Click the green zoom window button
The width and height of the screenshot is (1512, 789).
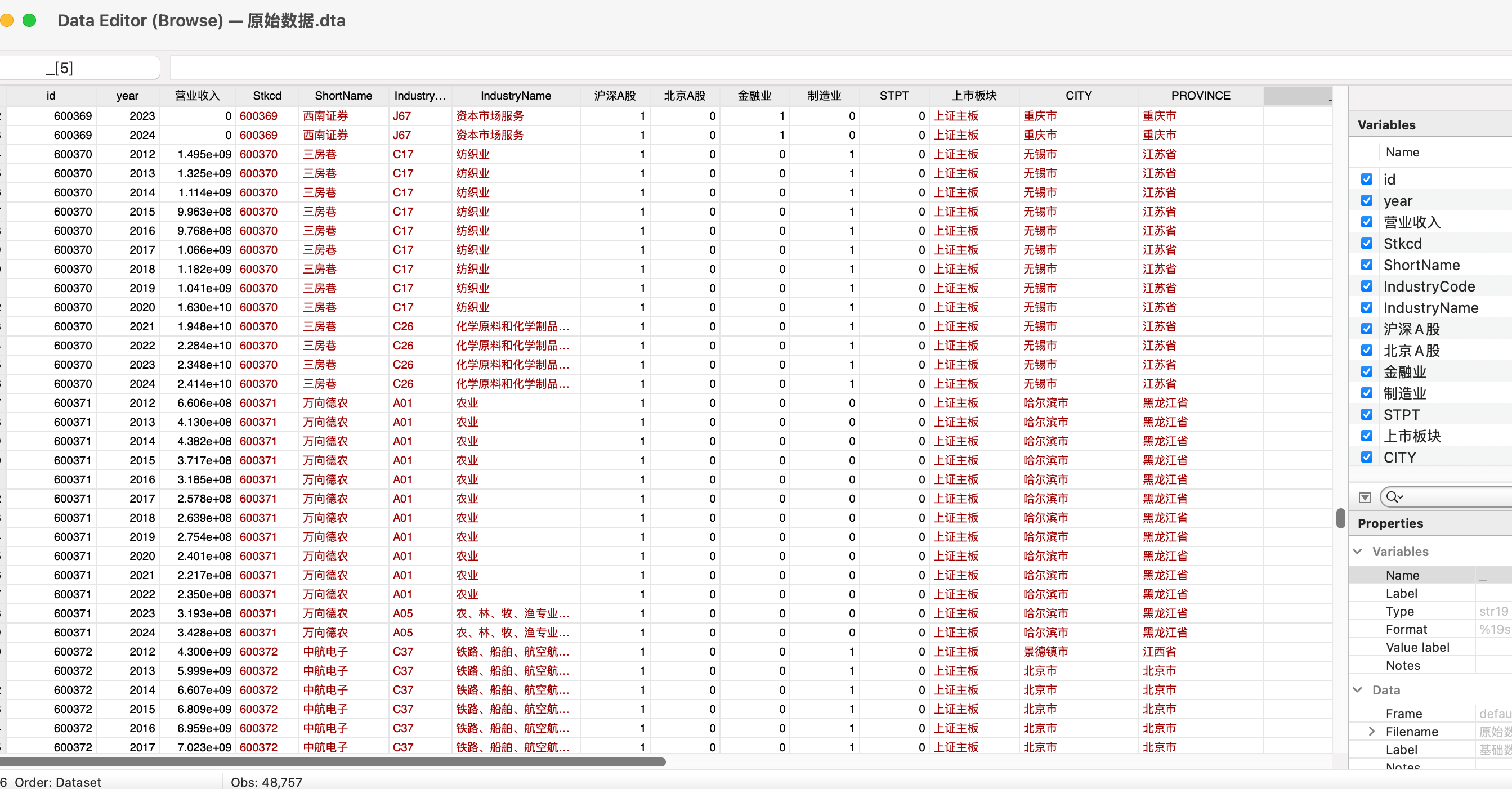coord(29,20)
